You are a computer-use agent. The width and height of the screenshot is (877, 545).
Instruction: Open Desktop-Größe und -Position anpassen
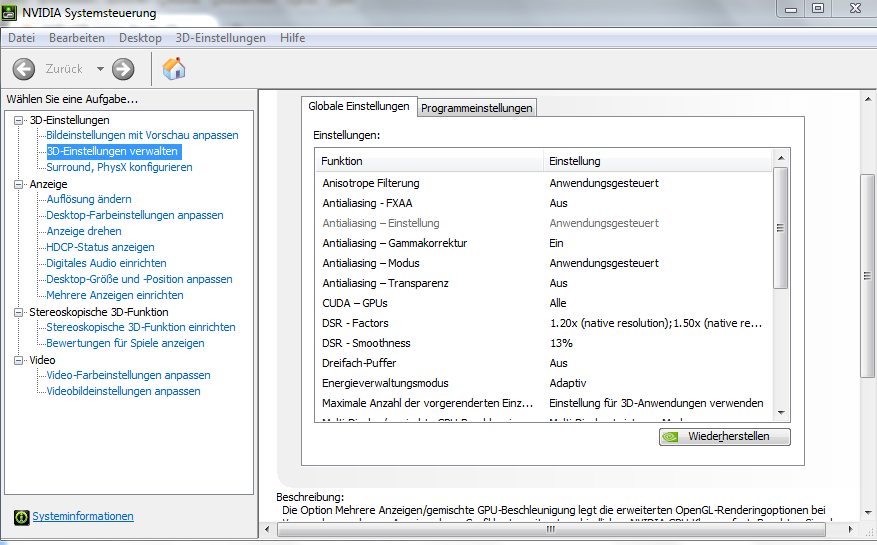[139, 279]
